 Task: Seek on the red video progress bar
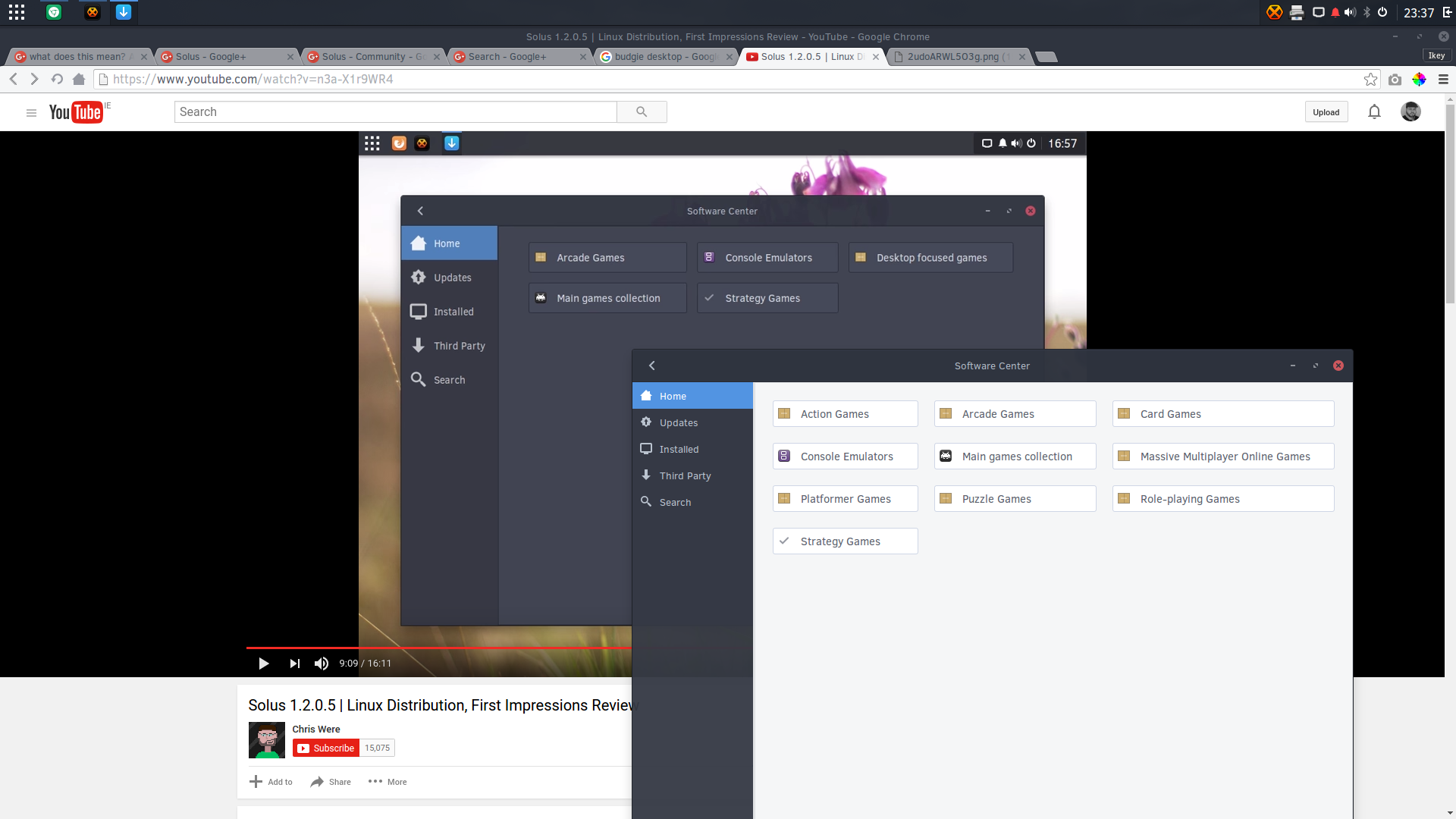439,648
